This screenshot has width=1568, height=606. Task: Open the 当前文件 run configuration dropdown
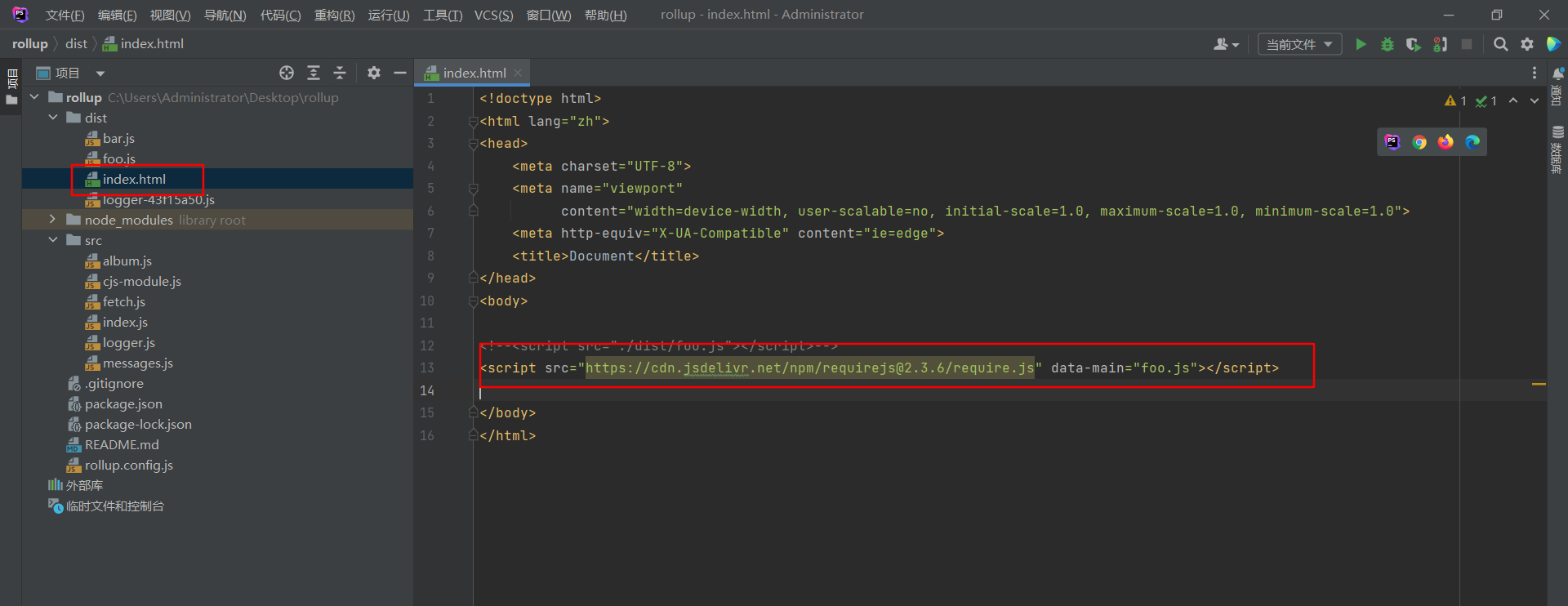1299,44
